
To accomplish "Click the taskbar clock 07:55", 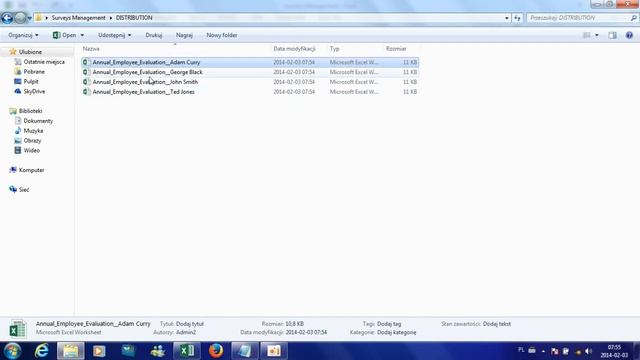I will pyautogui.click(x=614, y=351).
